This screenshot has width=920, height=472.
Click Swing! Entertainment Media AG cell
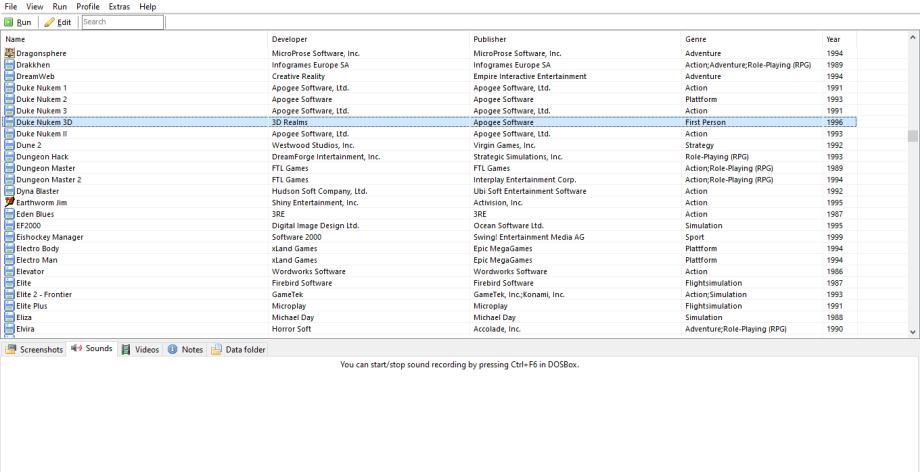pos(529,237)
